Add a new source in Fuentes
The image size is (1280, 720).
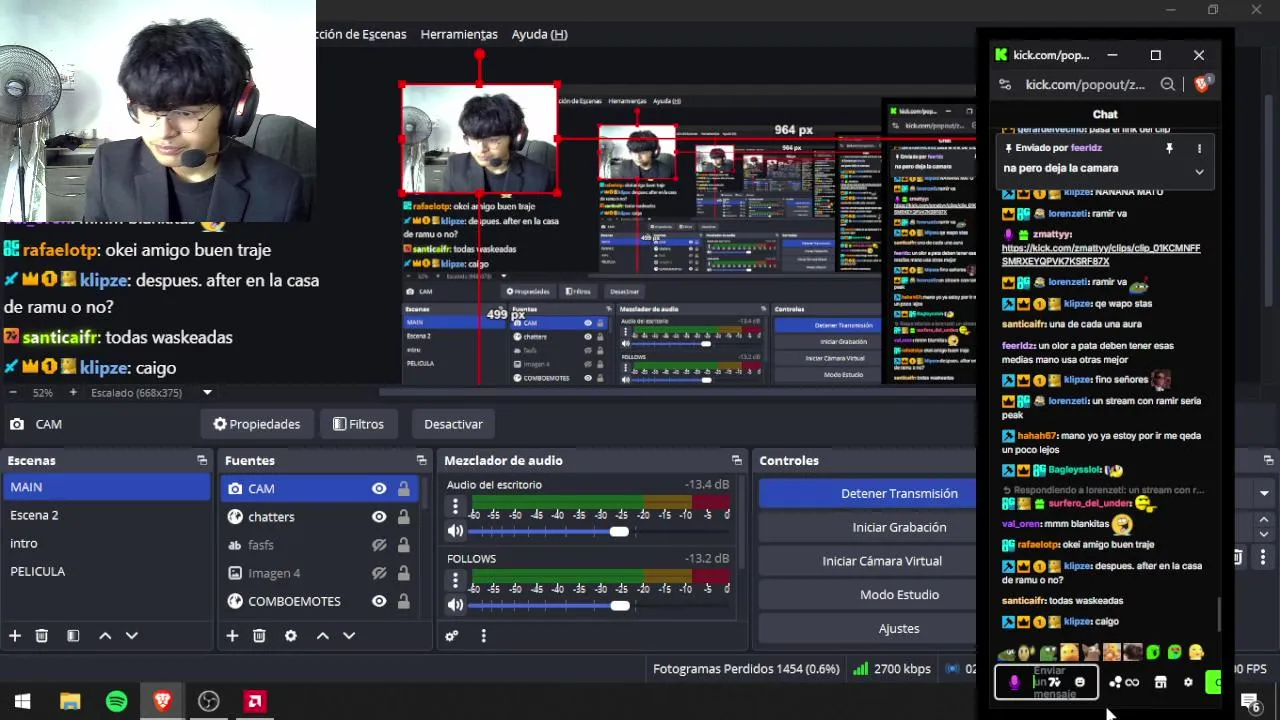coord(232,635)
